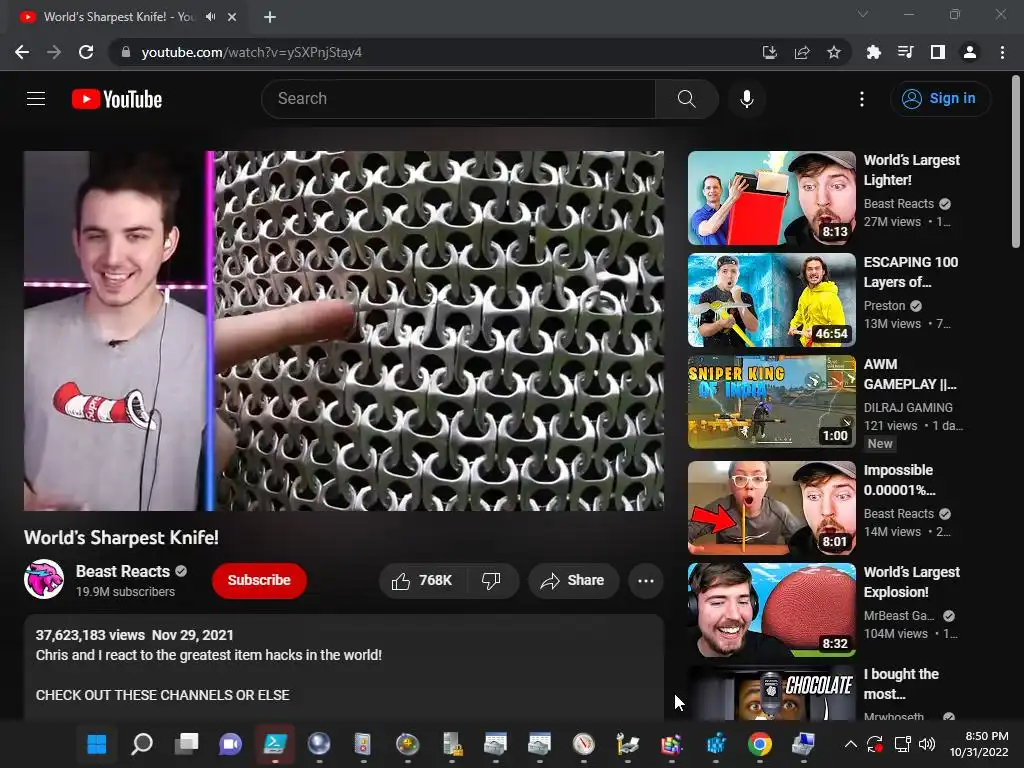Open the media control icon in Chrome toolbar
This screenshot has width=1024, height=768.
click(905, 52)
